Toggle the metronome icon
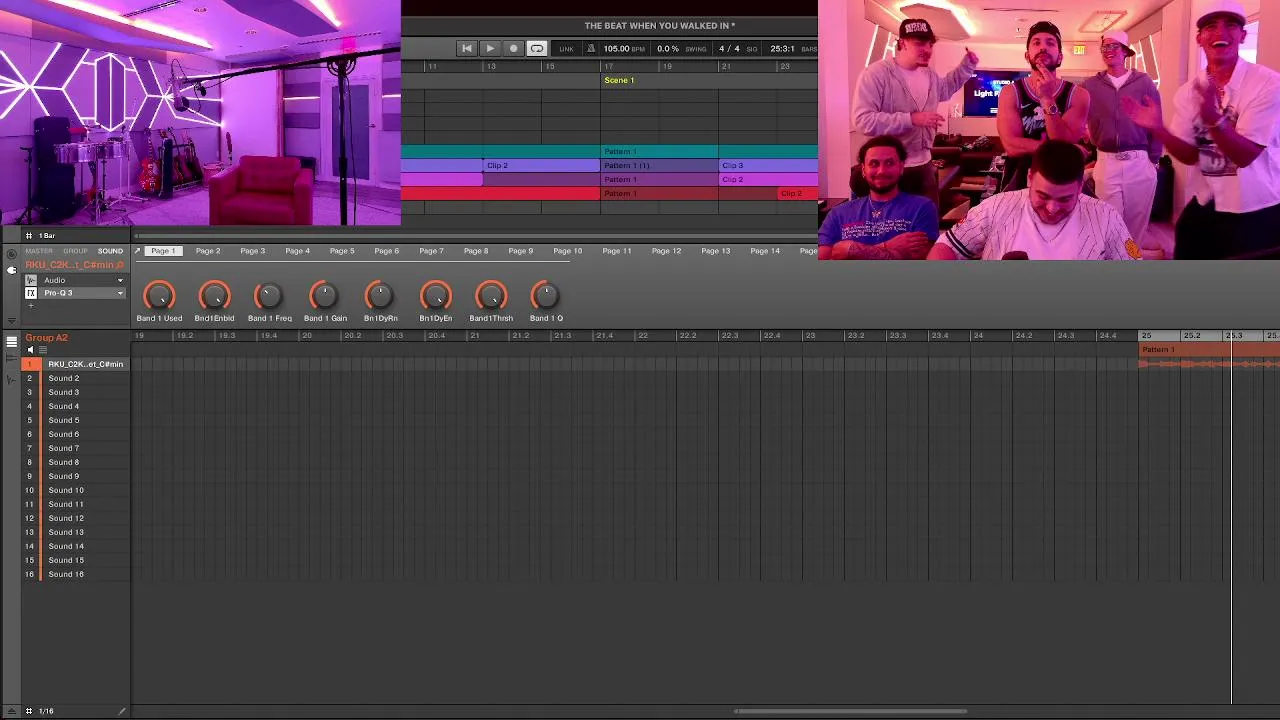 [x=591, y=48]
